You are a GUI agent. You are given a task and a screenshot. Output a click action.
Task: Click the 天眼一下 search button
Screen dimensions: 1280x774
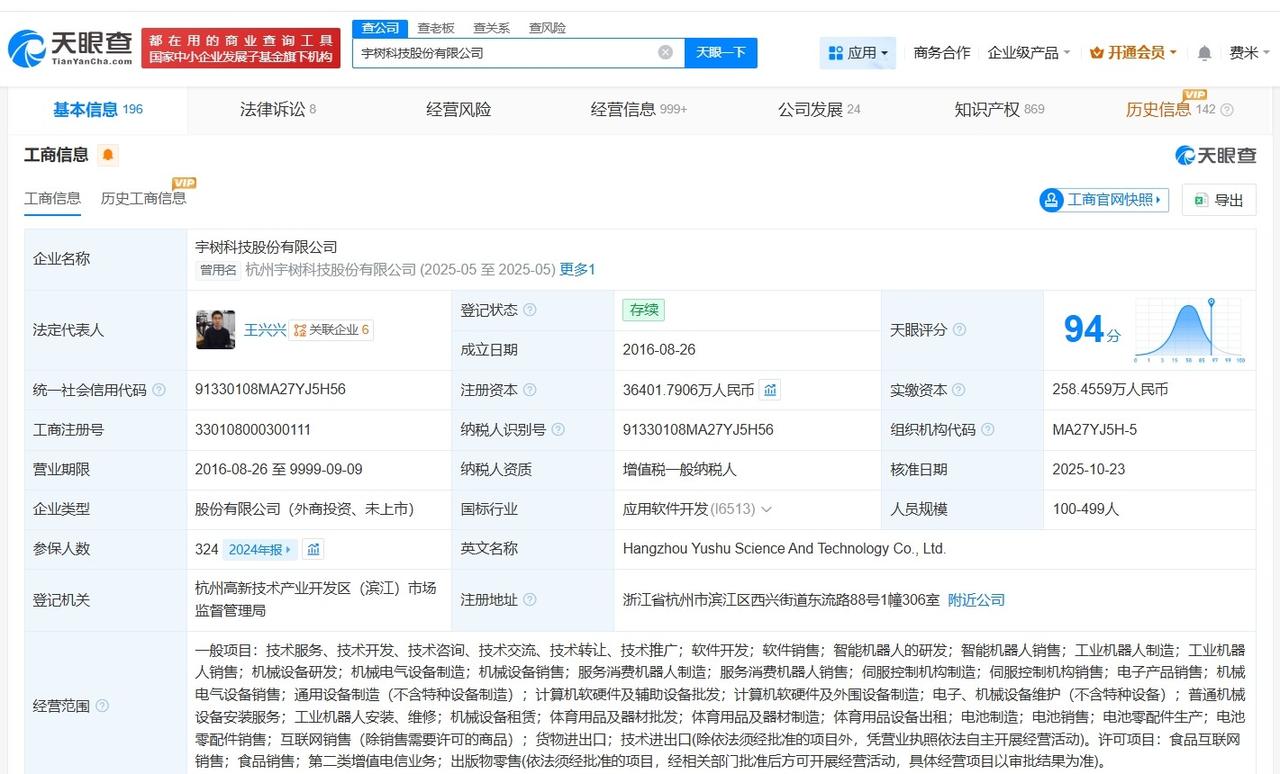[721, 52]
